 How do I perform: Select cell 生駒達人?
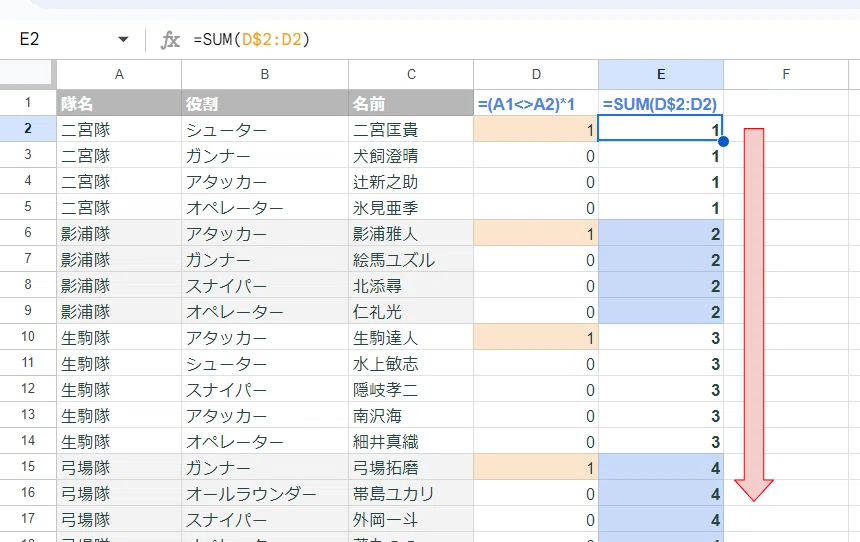(x=411, y=337)
